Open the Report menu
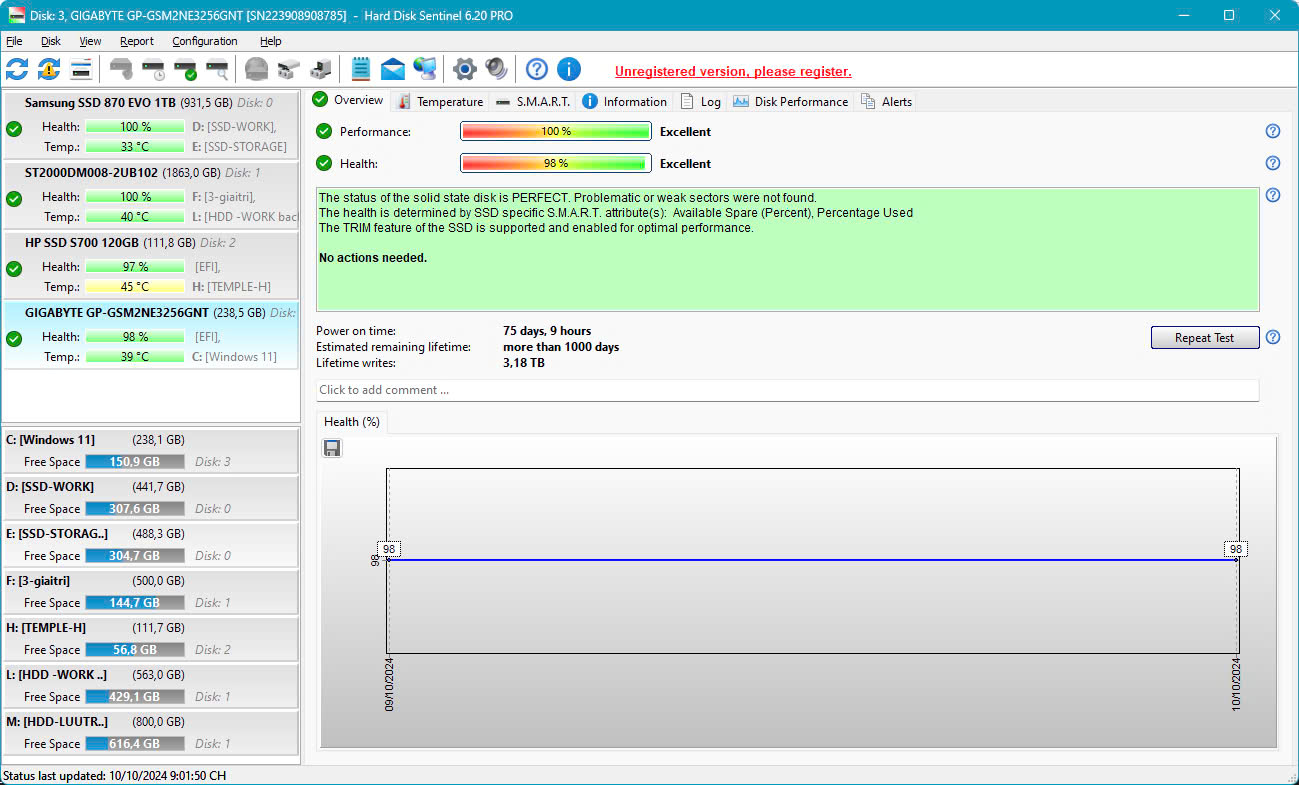Screen dimensions: 1299x785 (137, 41)
